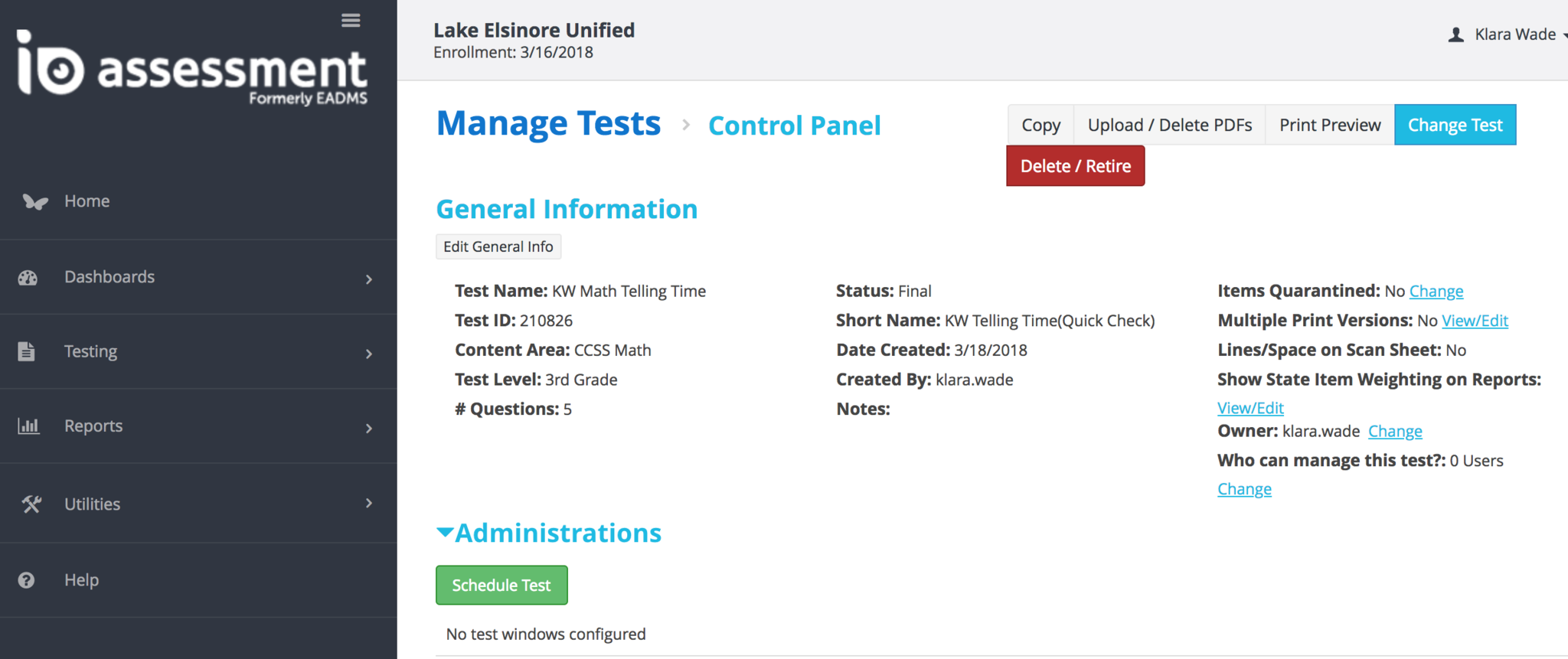The height and width of the screenshot is (659, 1568).
Task: Click Change link beside Items Quarantined
Action: click(1436, 291)
